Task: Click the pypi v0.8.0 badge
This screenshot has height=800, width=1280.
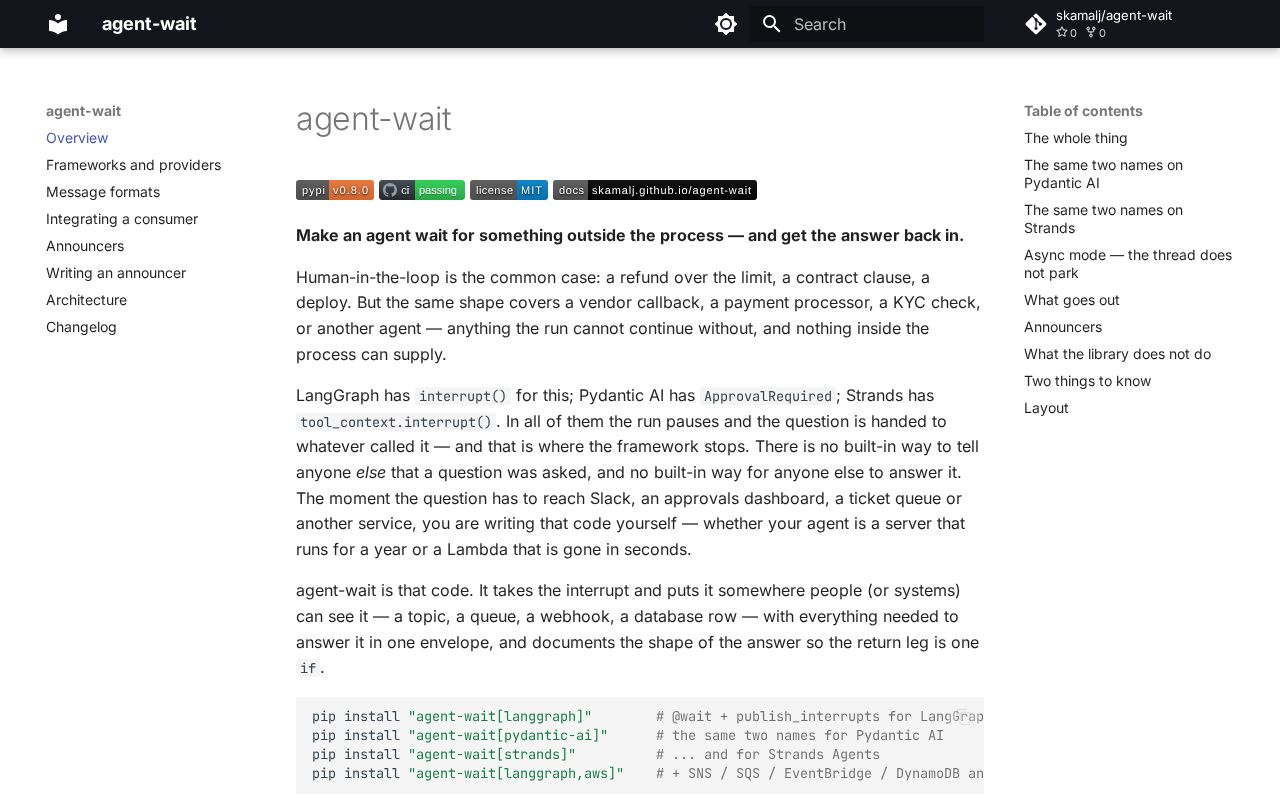Action: tap(335, 190)
